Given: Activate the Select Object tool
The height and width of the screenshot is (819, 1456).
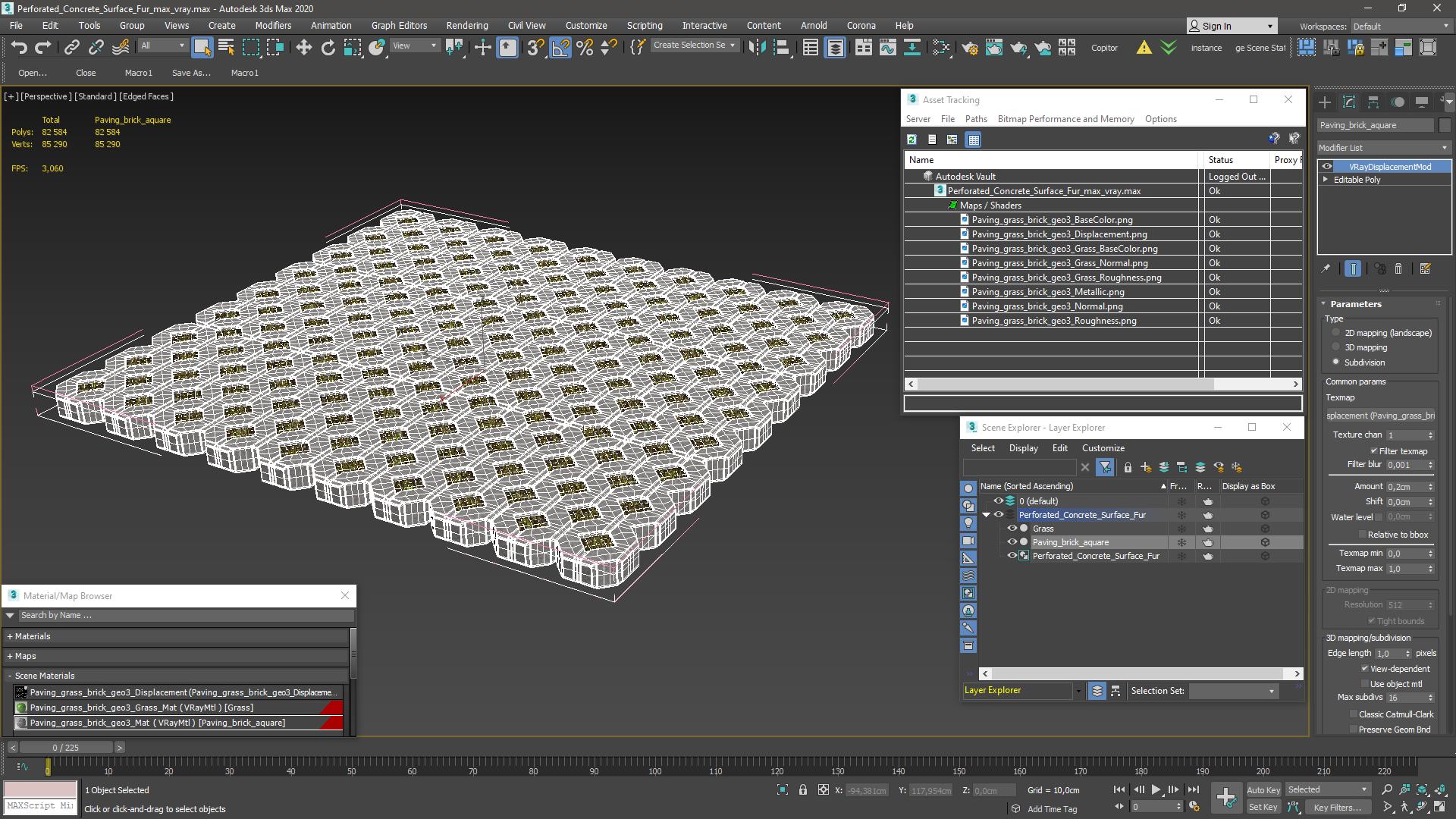Looking at the screenshot, I should (202, 47).
